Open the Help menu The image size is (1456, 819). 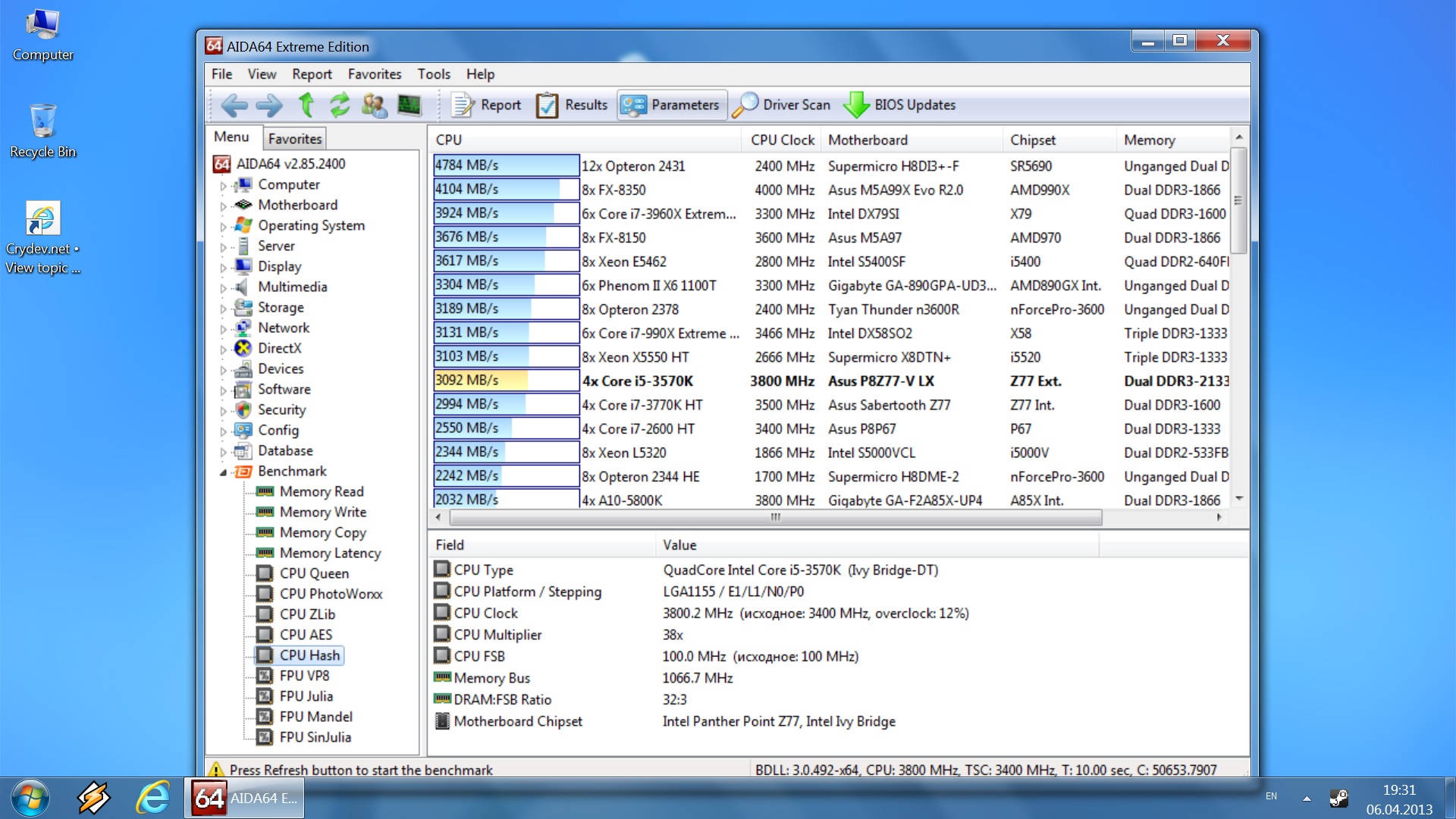[x=480, y=74]
